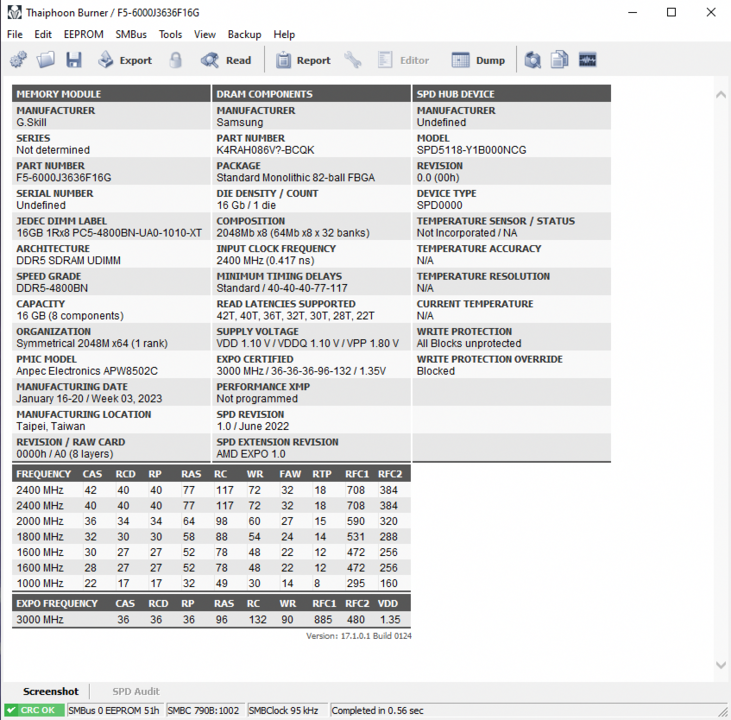Click the CRC OK status indicator
Screen dimensions: 731x720
pos(34,710)
